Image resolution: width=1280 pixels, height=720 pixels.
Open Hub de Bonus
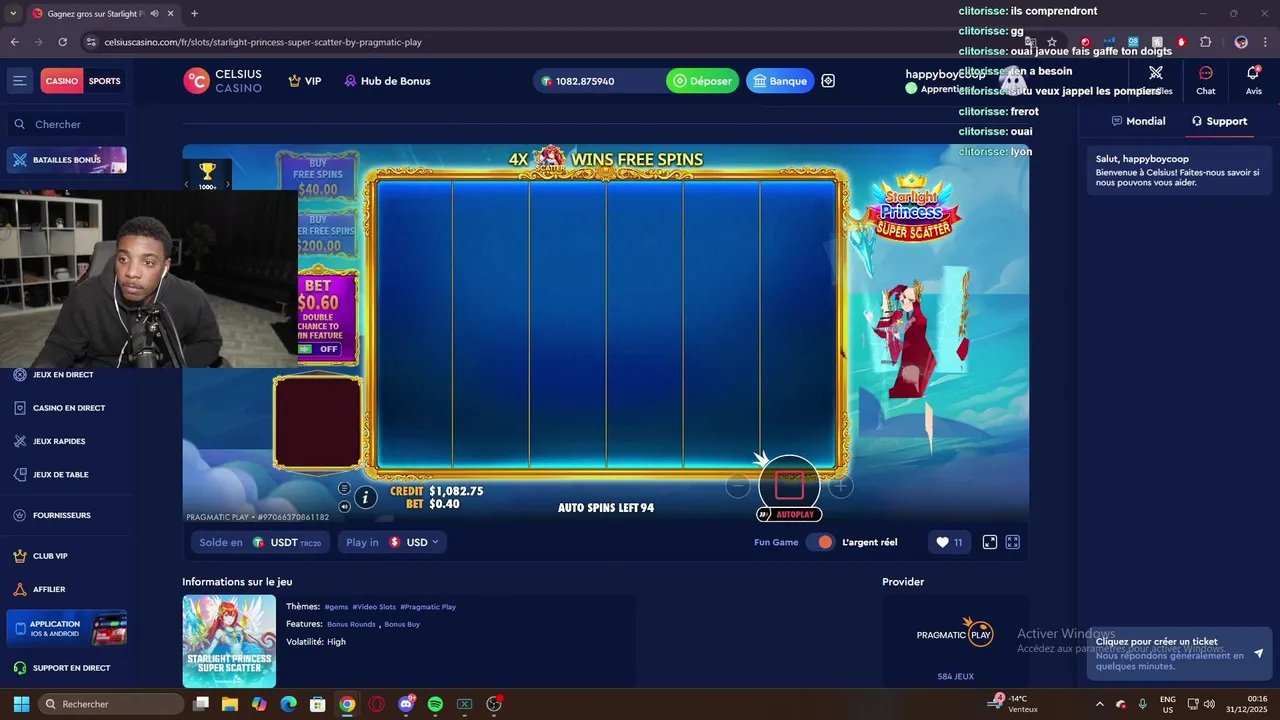[x=387, y=81]
